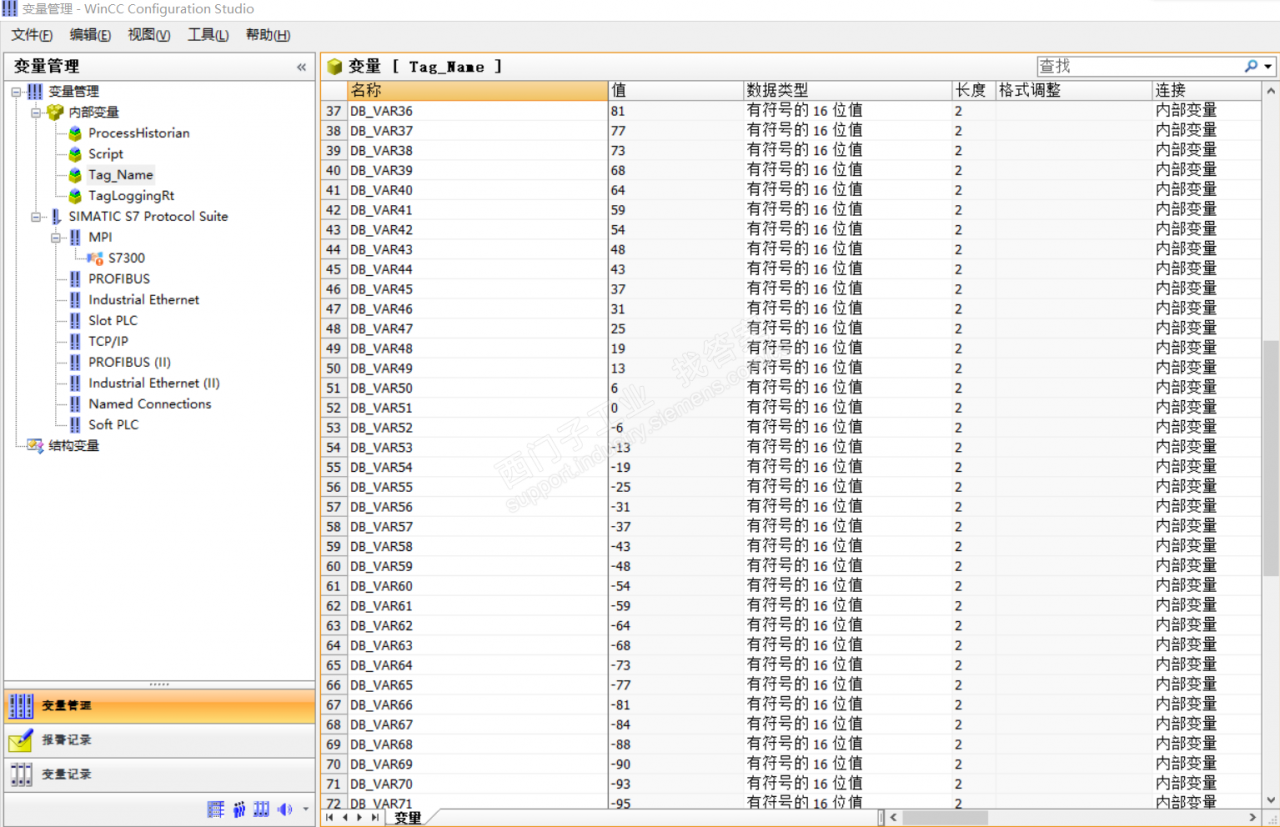
Task: Click the 数据类型 column header
Action: [x=847, y=90]
